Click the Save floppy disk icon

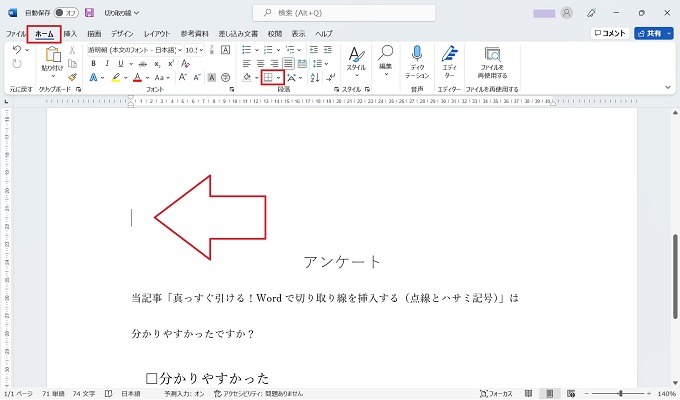pyautogui.click(x=89, y=13)
